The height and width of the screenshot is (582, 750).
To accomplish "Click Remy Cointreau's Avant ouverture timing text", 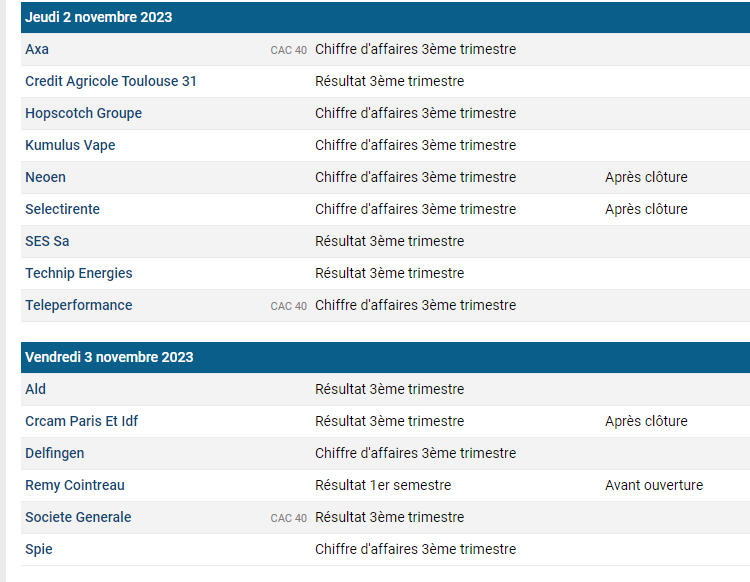I will click(654, 485).
